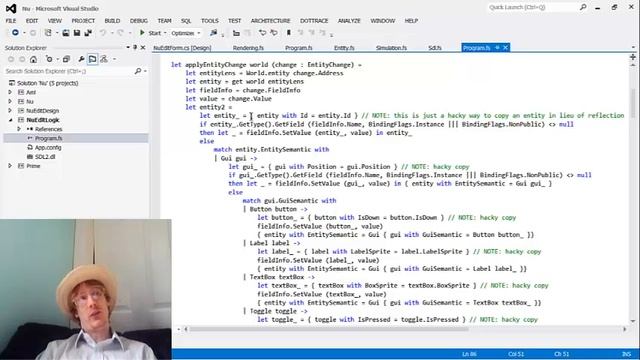Open the PROJECT menu

(x=83, y=21)
